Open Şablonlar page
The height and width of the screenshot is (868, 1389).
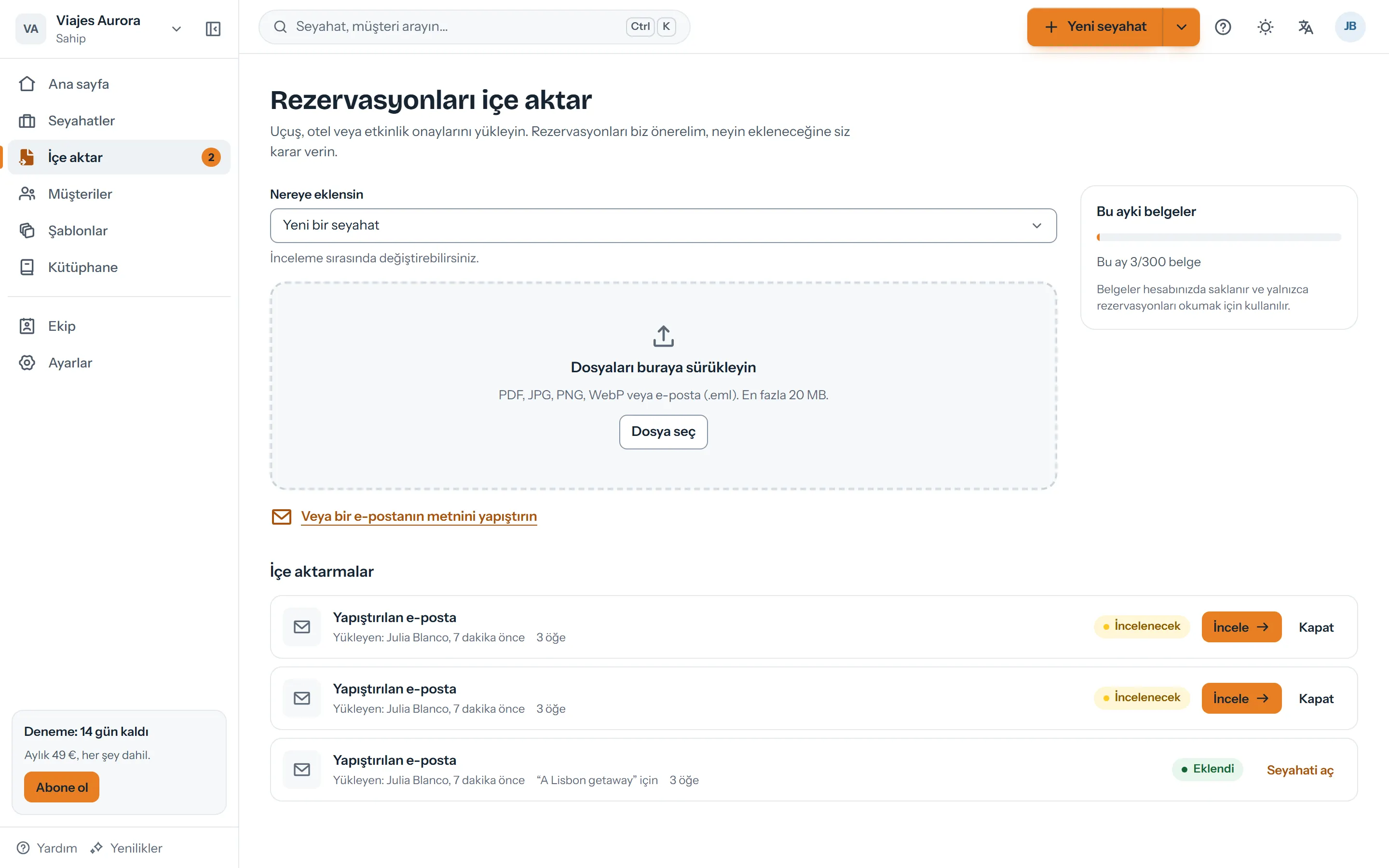click(119, 231)
